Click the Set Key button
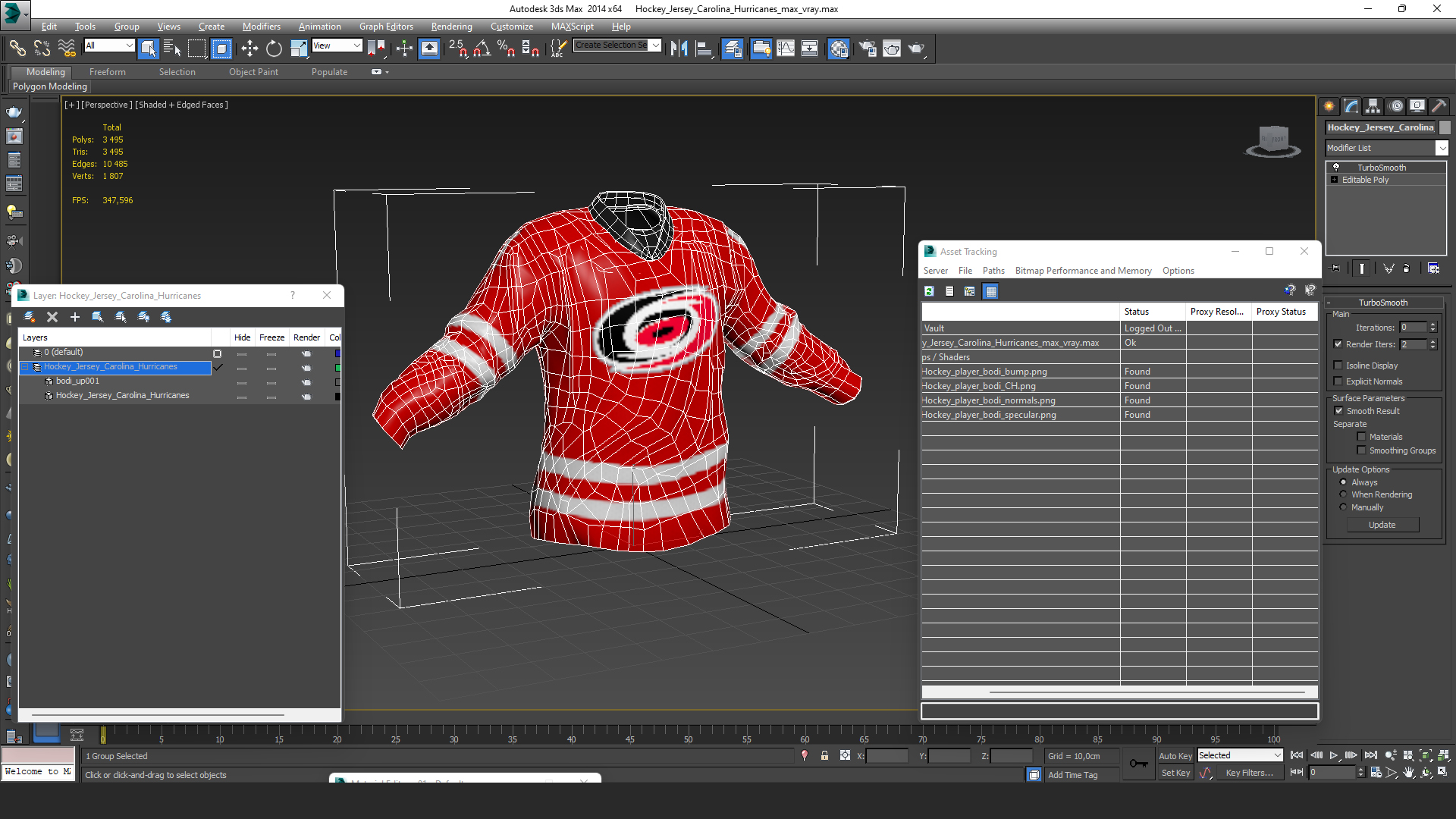 (1175, 773)
